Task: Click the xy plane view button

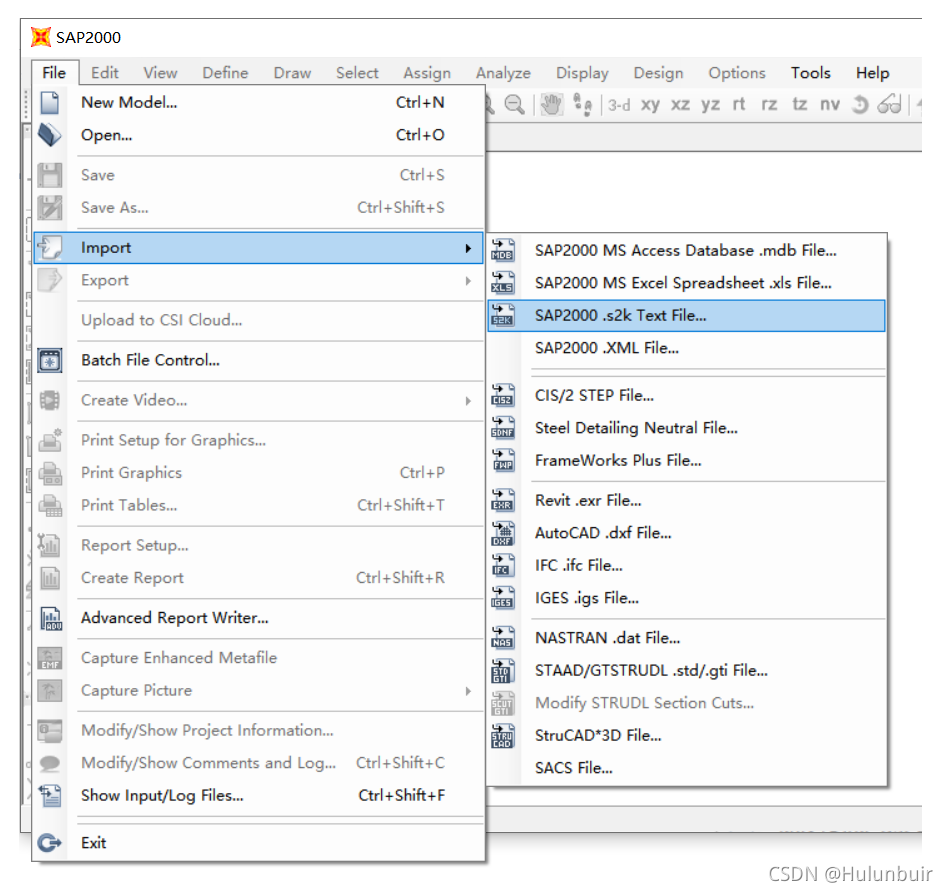Action: point(652,103)
